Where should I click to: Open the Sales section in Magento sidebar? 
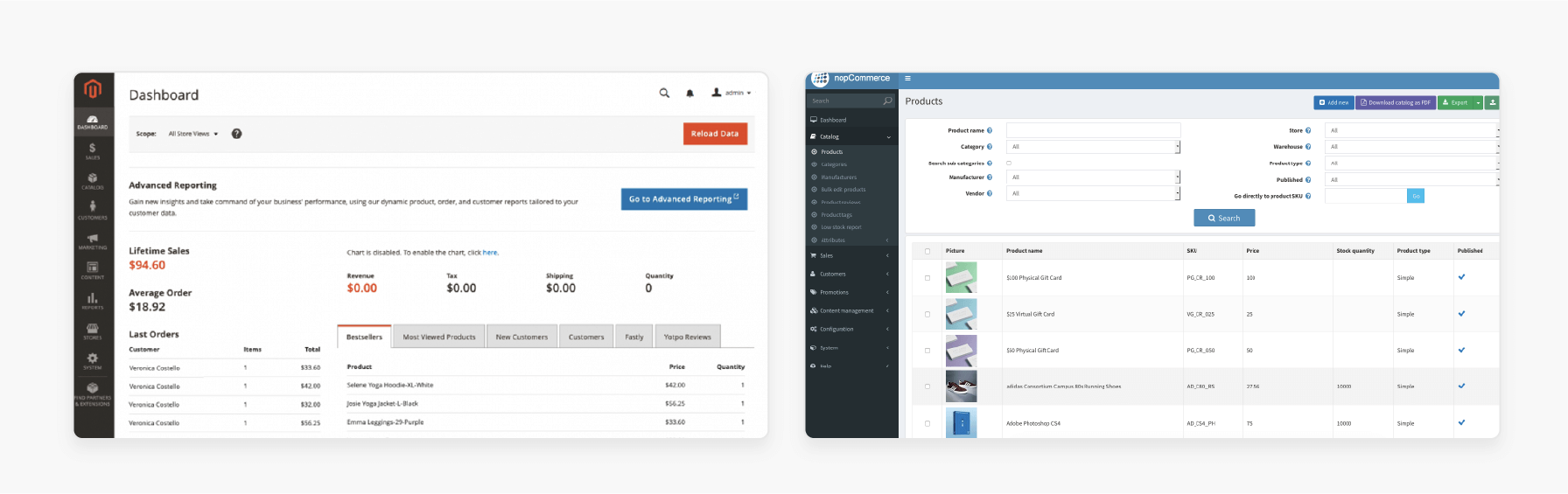pos(93,152)
